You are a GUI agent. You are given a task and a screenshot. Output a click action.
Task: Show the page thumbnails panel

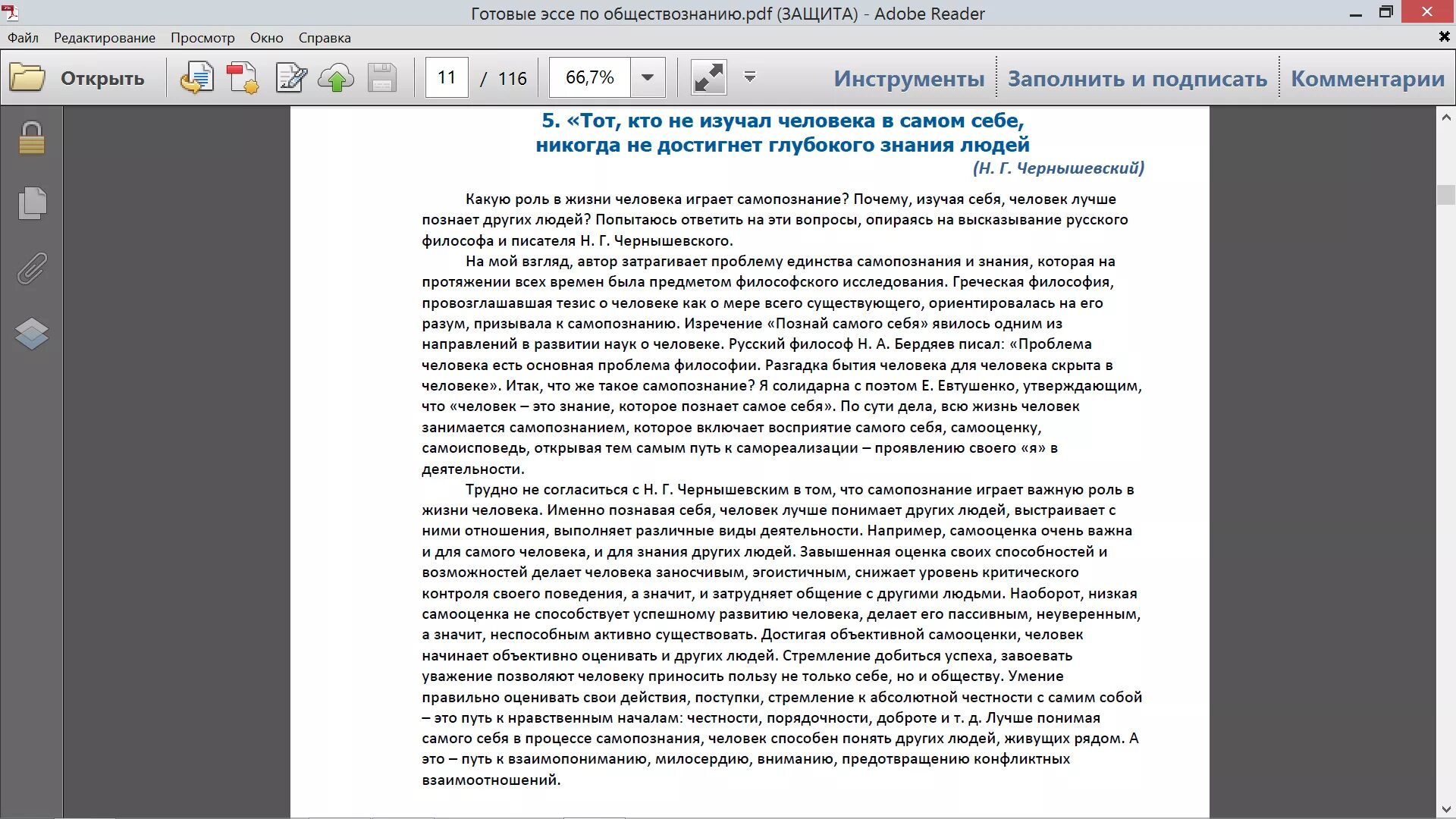point(32,203)
